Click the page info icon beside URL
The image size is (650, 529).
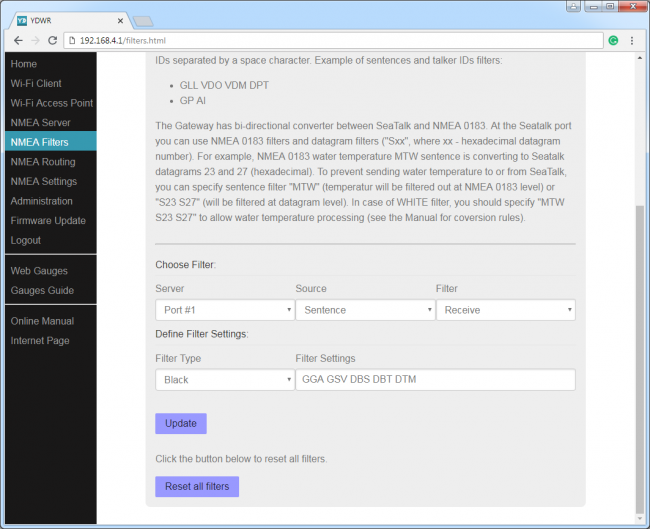(x=72, y=40)
